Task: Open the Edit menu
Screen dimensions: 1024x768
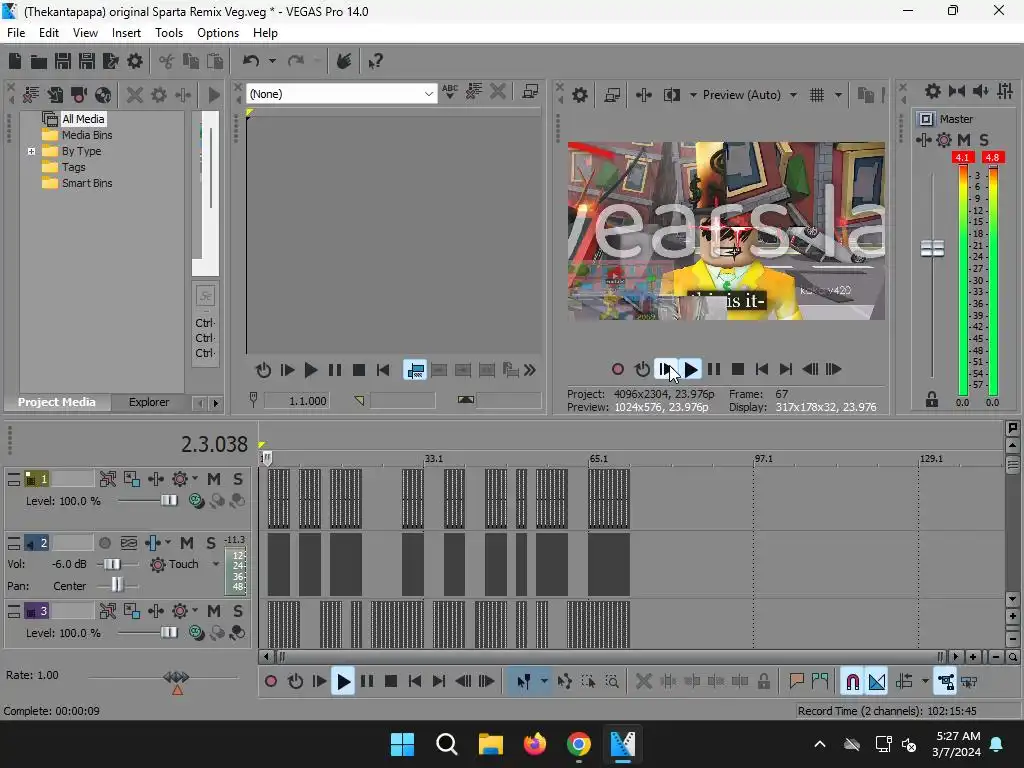Action: (x=48, y=33)
